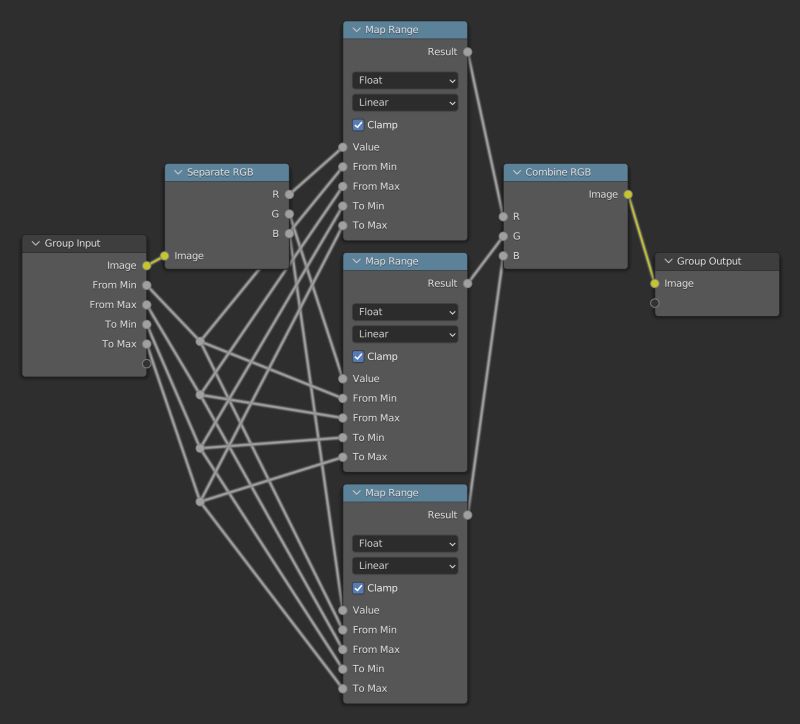800x724 pixels.
Task: Open the Linear interpolation dropdown on middle Map Range
Action: point(404,333)
